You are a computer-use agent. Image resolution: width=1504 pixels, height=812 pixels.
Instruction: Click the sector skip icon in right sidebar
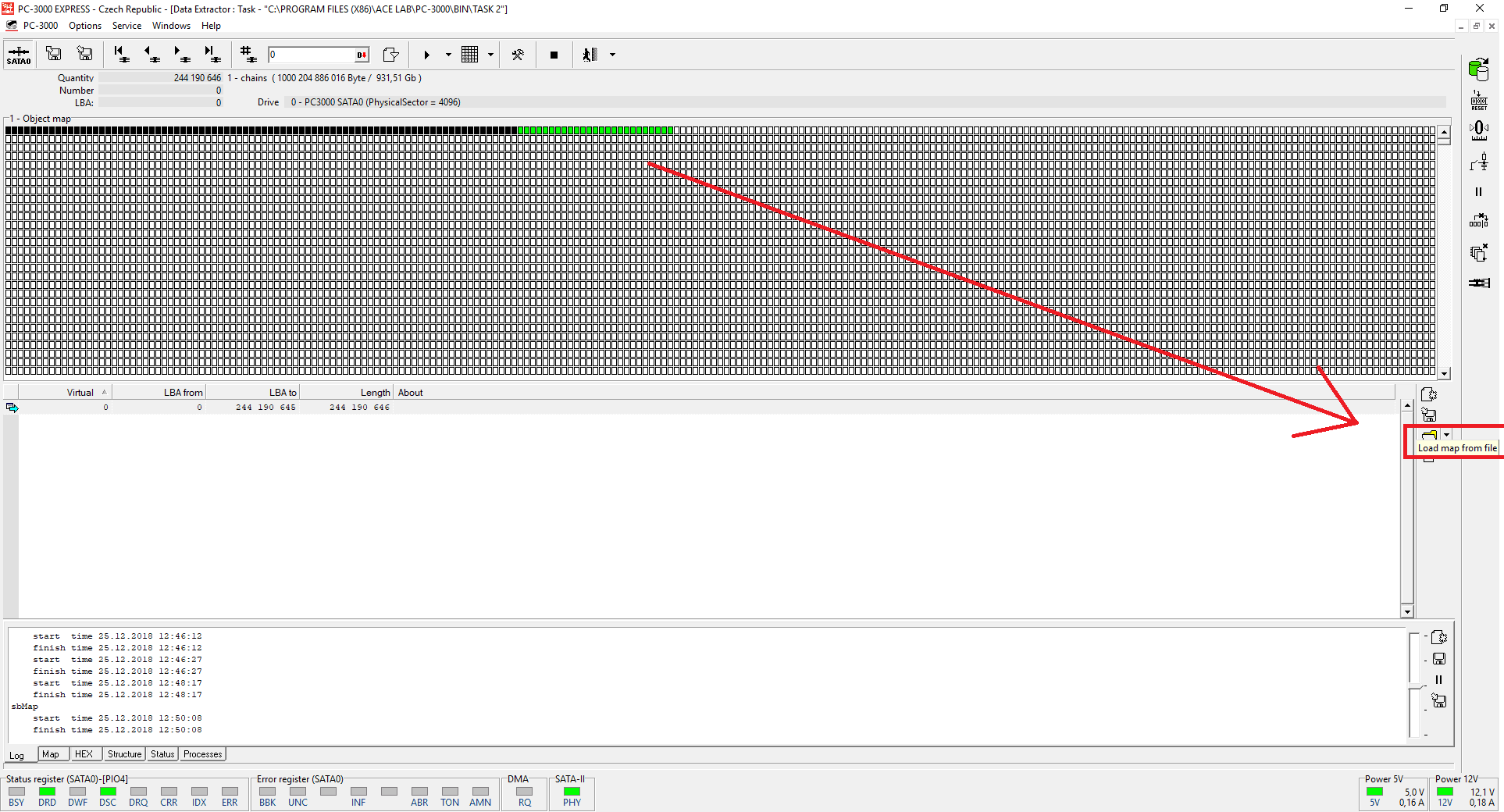tap(1479, 222)
